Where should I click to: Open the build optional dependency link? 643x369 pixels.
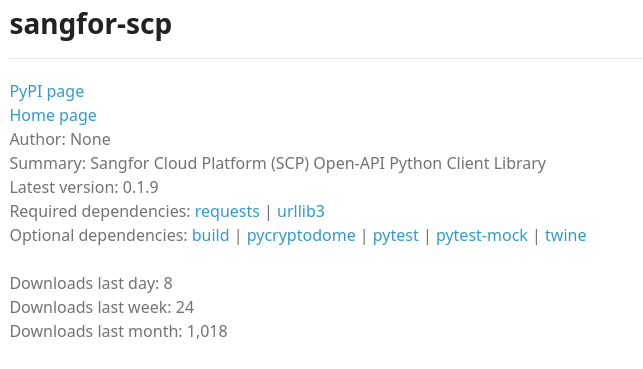tap(210, 236)
